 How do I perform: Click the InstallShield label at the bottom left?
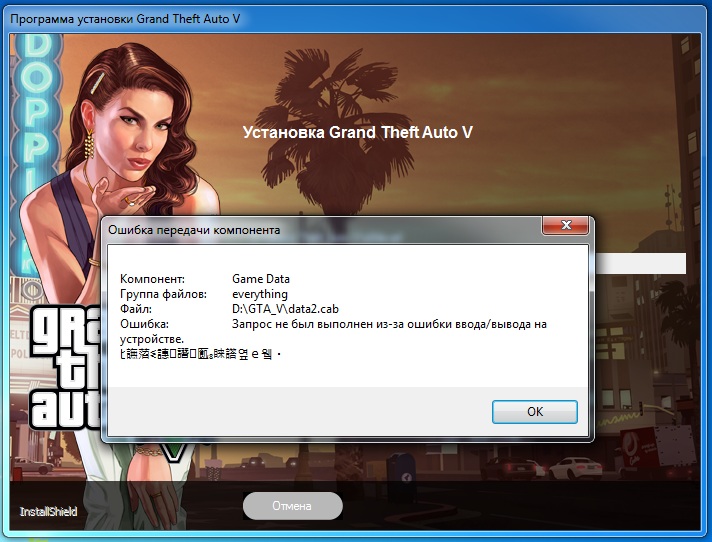[x=48, y=511]
